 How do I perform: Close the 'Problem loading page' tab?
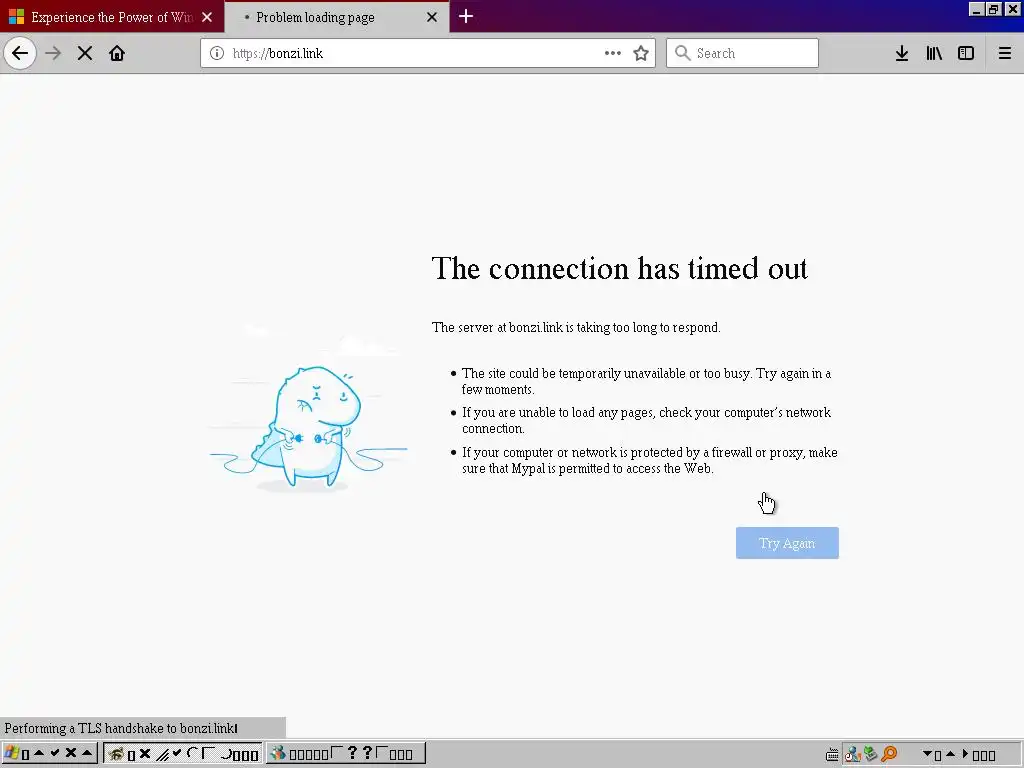pyautogui.click(x=432, y=17)
